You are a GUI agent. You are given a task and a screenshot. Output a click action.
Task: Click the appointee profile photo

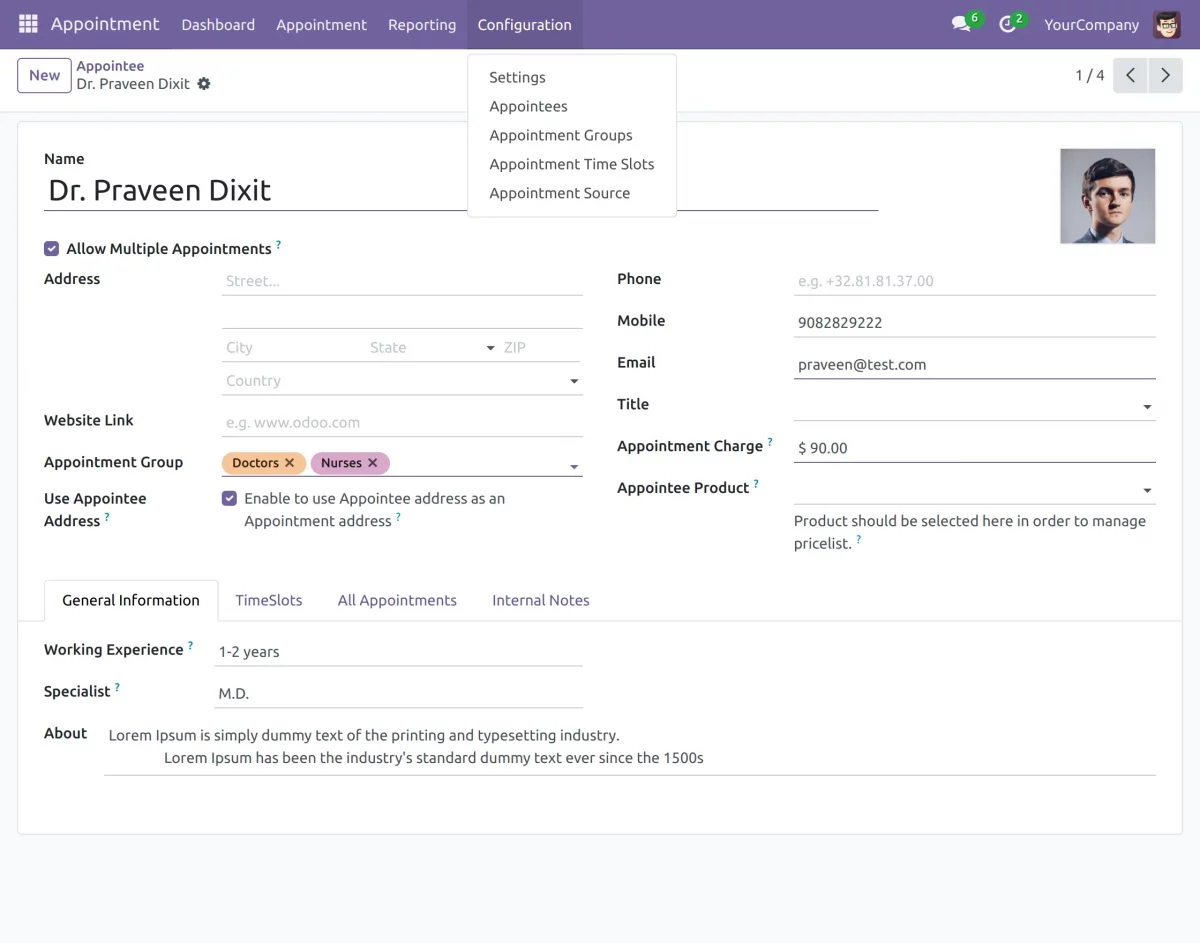click(1107, 196)
